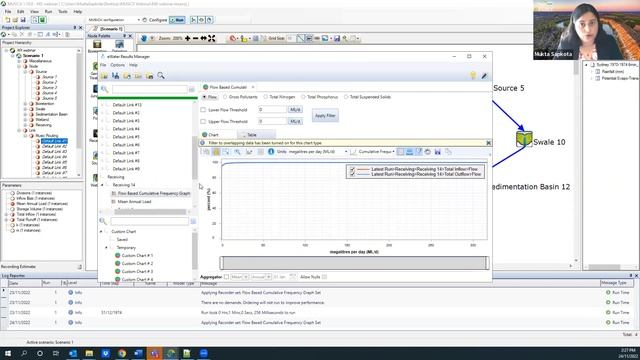Click the light bulb icon in Results Manager

coord(473,76)
